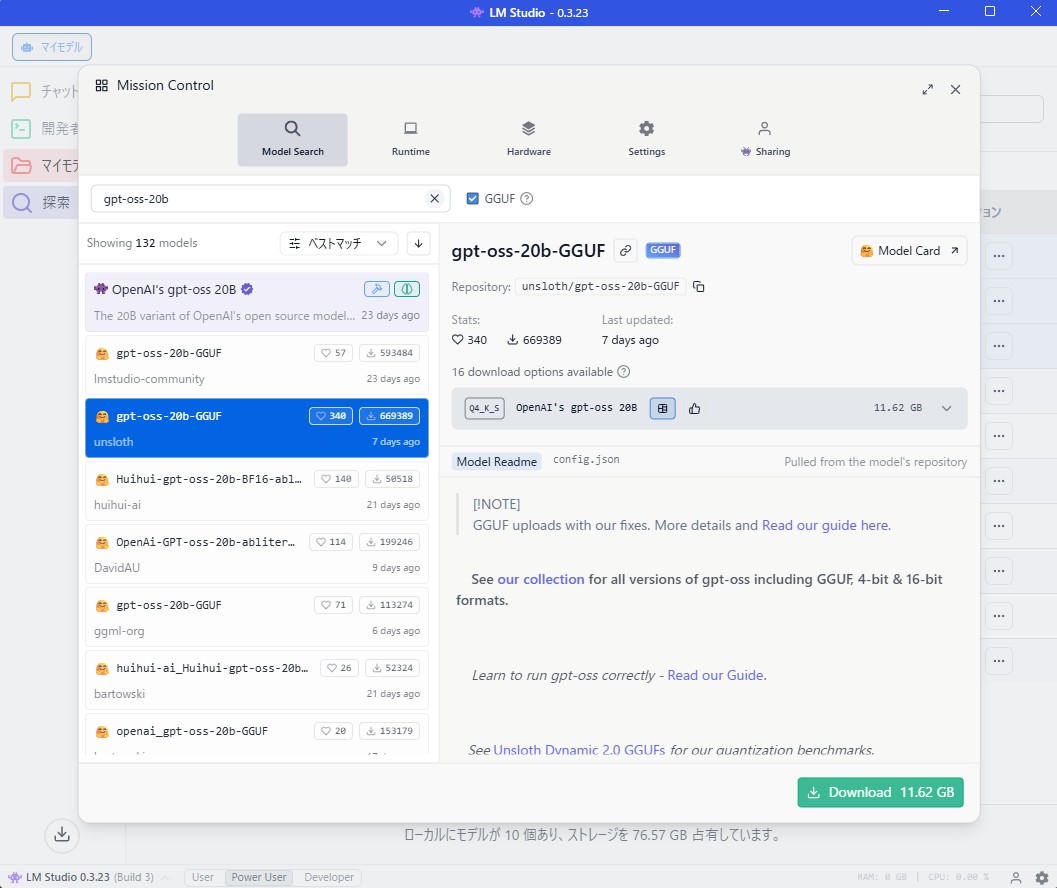This screenshot has width=1057, height=888.
Task: Show GGUF help question mark
Action: pyautogui.click(x=526, y=198)
